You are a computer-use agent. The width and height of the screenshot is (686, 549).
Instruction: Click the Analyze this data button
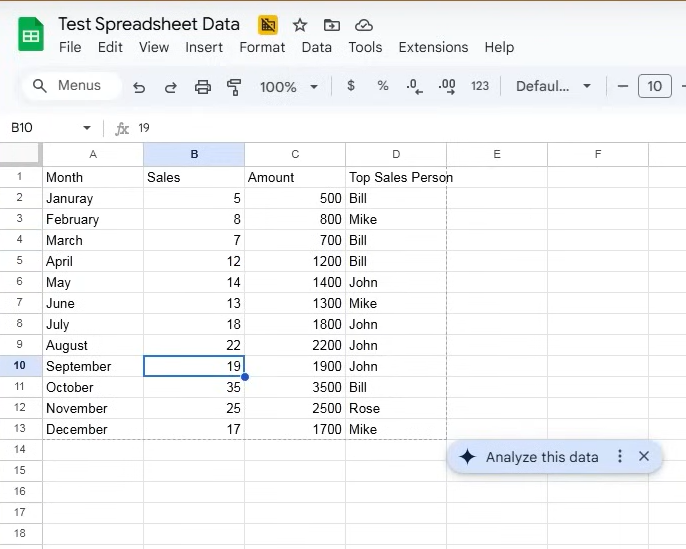529,457
